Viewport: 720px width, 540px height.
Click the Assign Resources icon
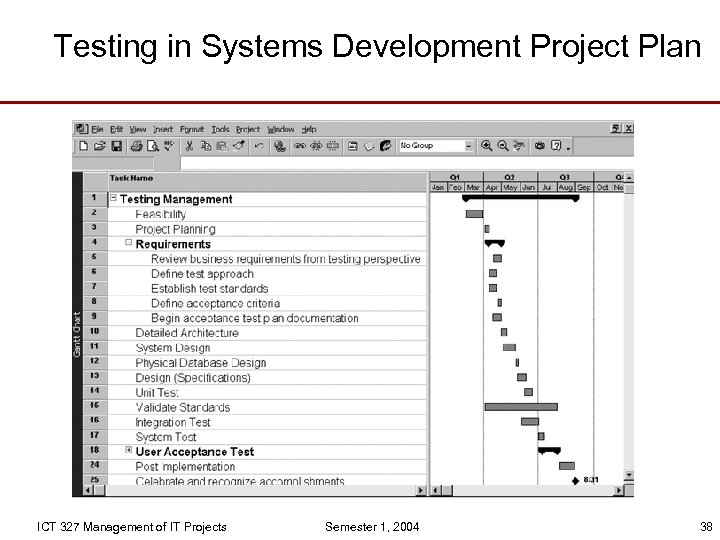pyautogui.click(x=386, y=146)
